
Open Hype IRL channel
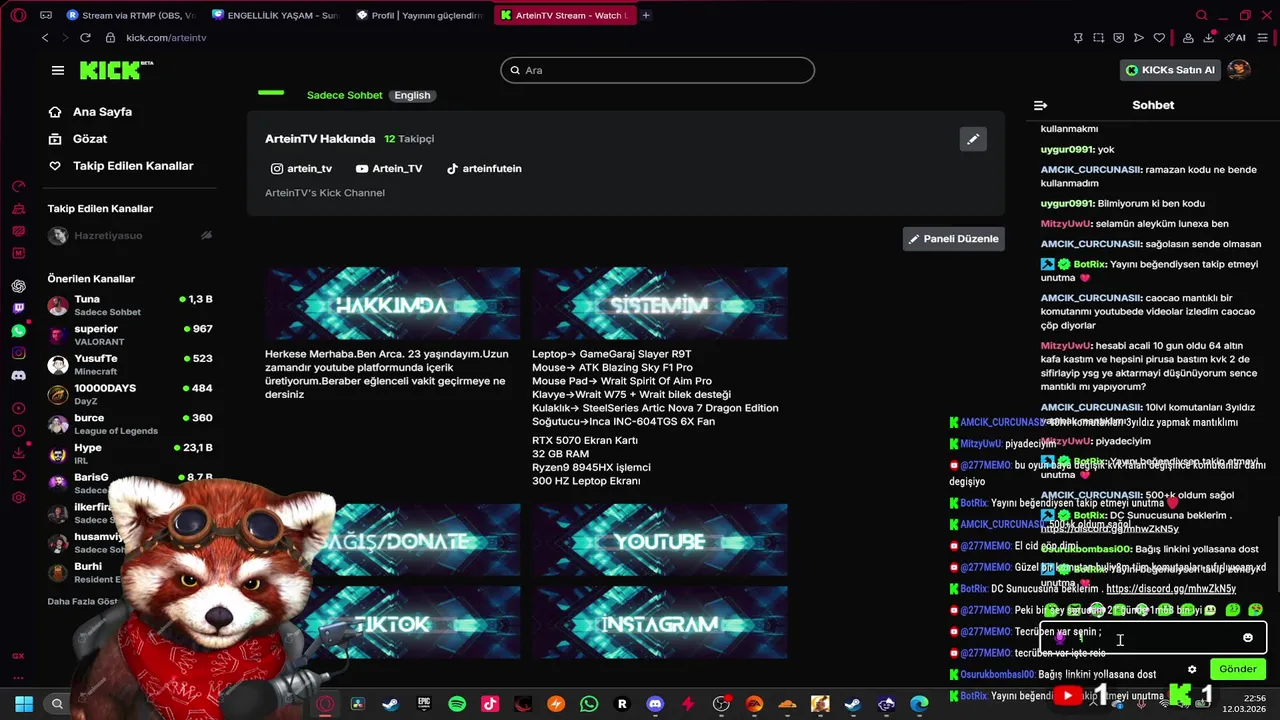coord(130,454)
